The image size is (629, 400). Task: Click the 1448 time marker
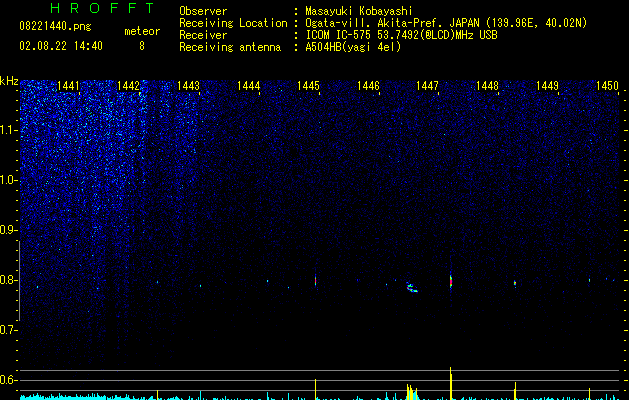pyautogui.click(x=487, y=86)
